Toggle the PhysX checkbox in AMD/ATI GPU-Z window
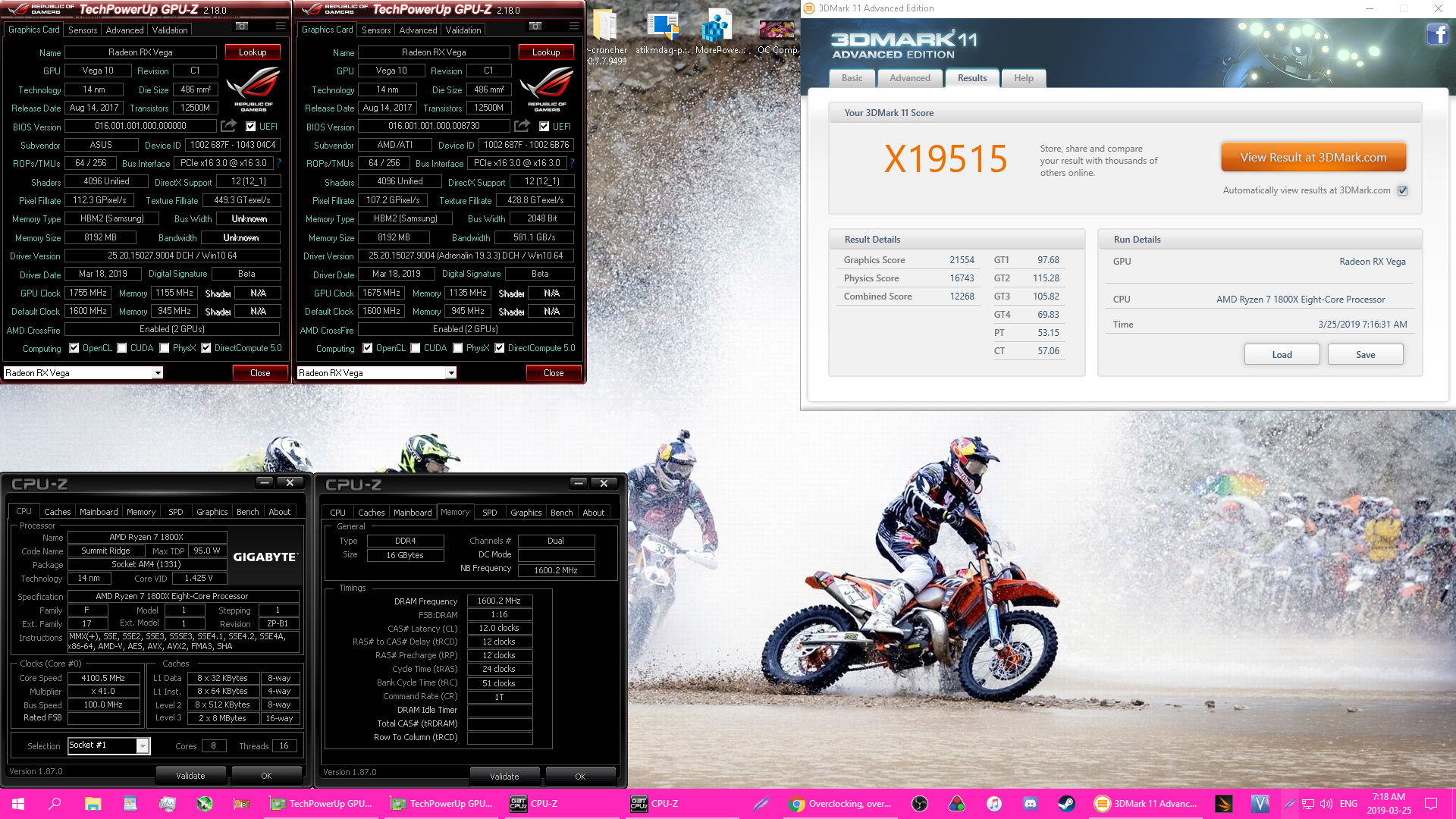Screen dimensions: 1456x819 coord(457,348)
